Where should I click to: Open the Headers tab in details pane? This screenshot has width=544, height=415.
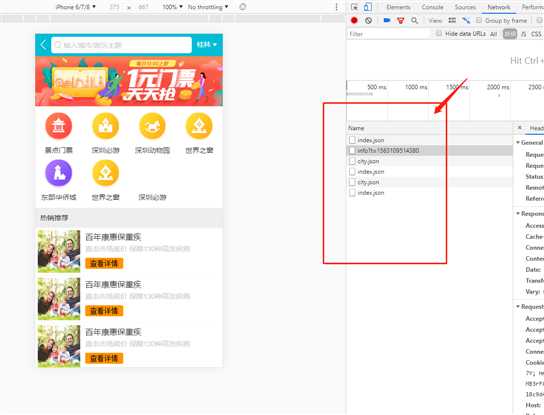click(x=536, y=128)
